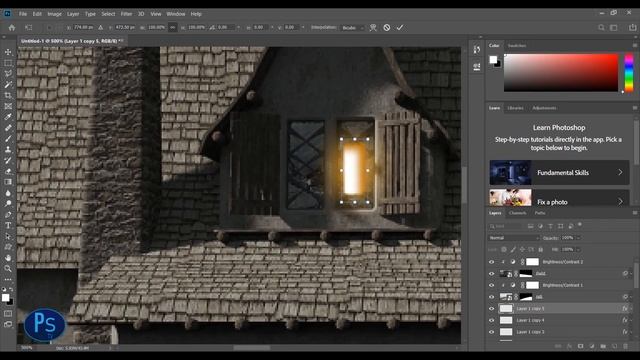Pick a color in the color field
This screenshot has height=360, width=640.
tap(561, 73)
